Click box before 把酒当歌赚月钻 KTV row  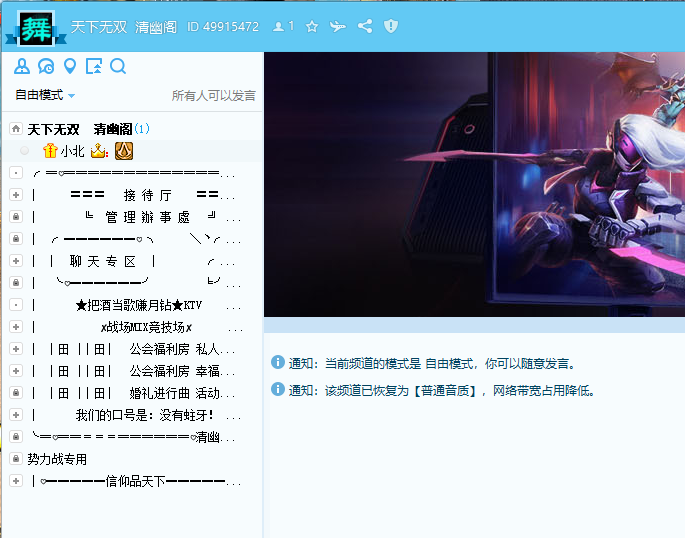(x=16, y=304)
